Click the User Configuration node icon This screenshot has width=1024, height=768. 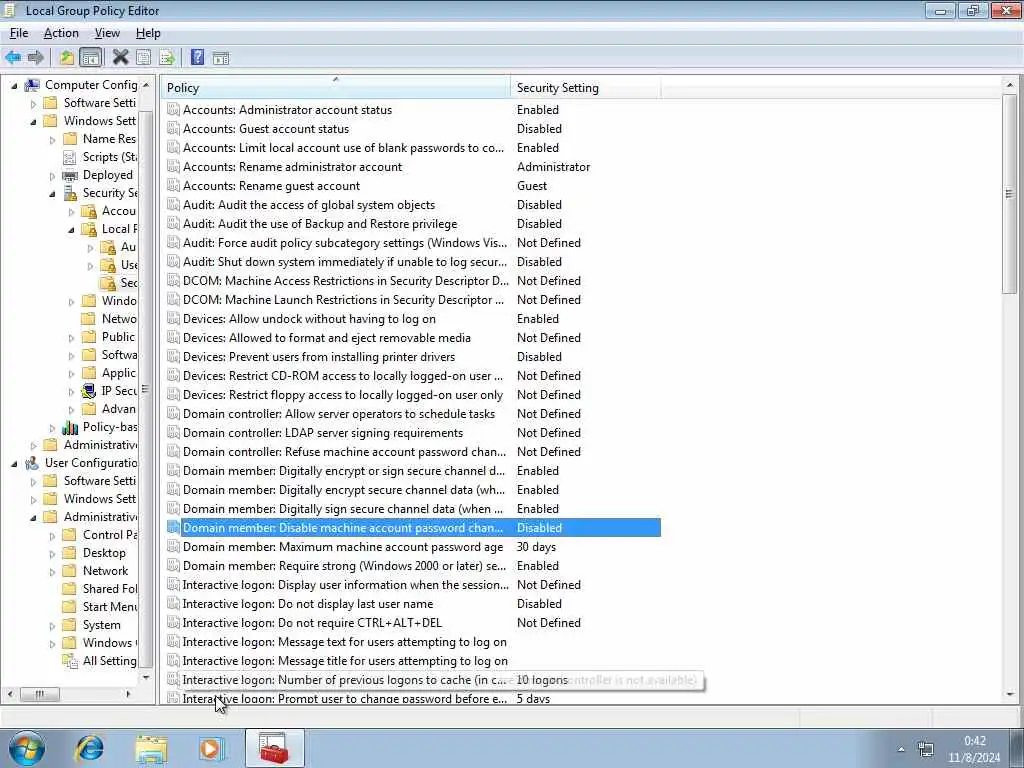point(32,463)
